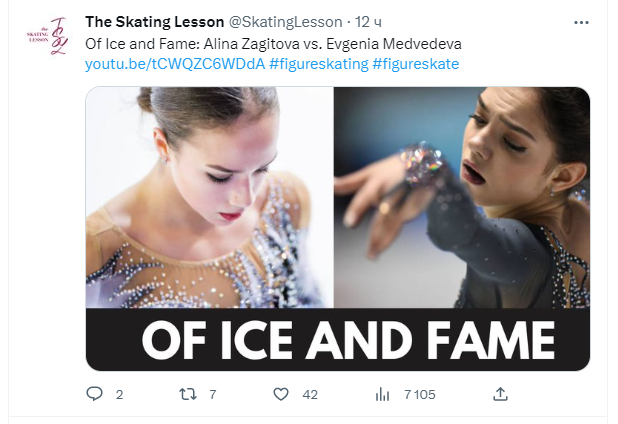Viewport: 618px width, 424px height.
Task: Click the retweet count number 7
Action: coord(212,394)
